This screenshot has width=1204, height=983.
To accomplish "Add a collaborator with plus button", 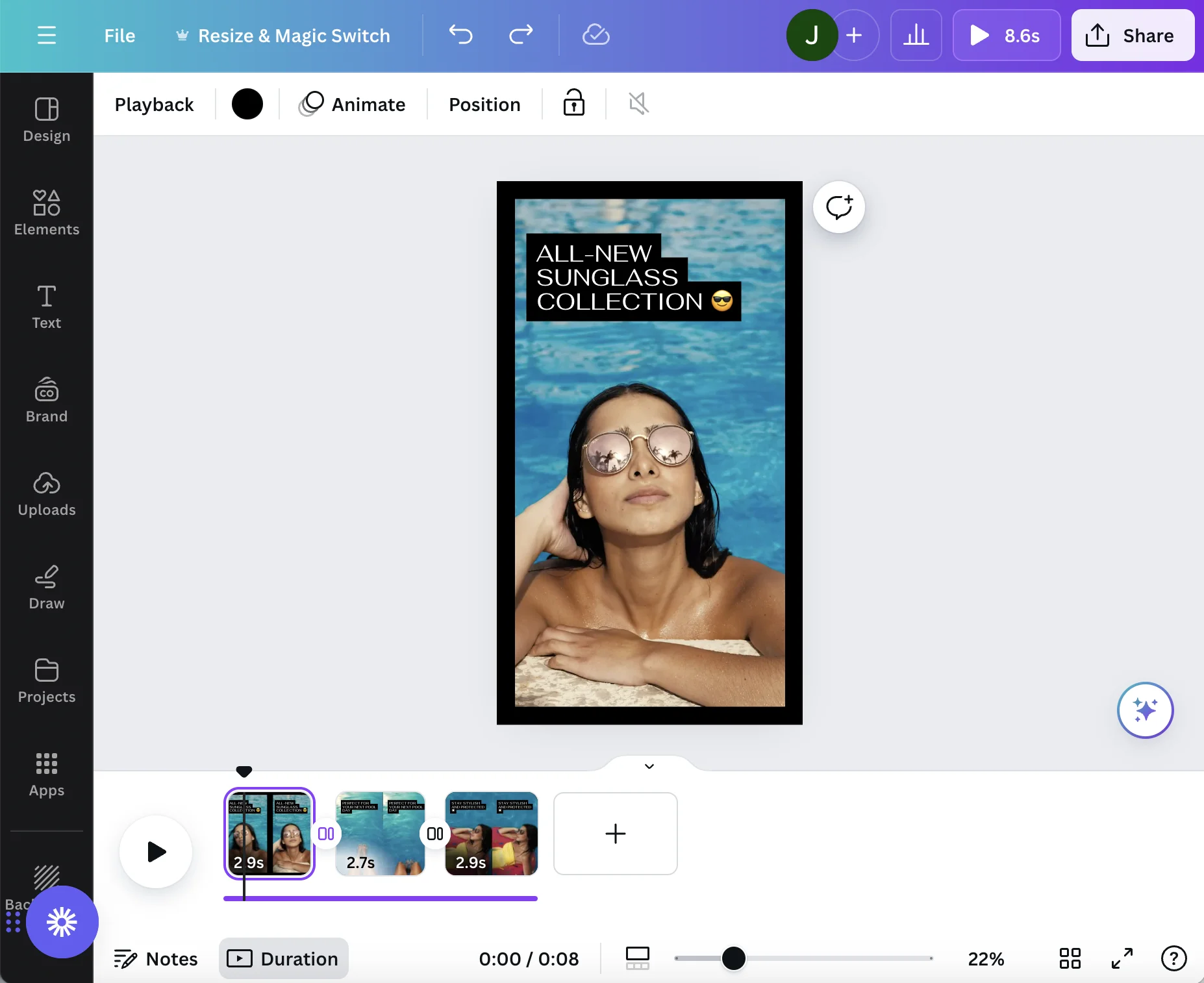I will (x=855, y=35).
